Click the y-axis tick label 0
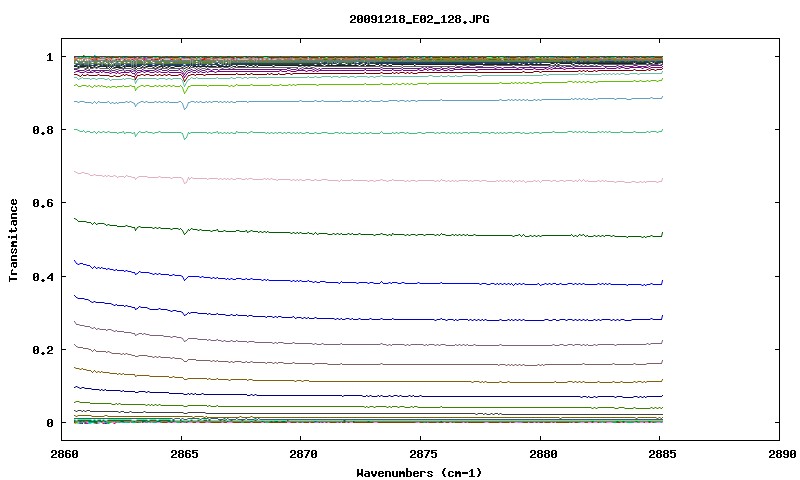 (49, 423)
